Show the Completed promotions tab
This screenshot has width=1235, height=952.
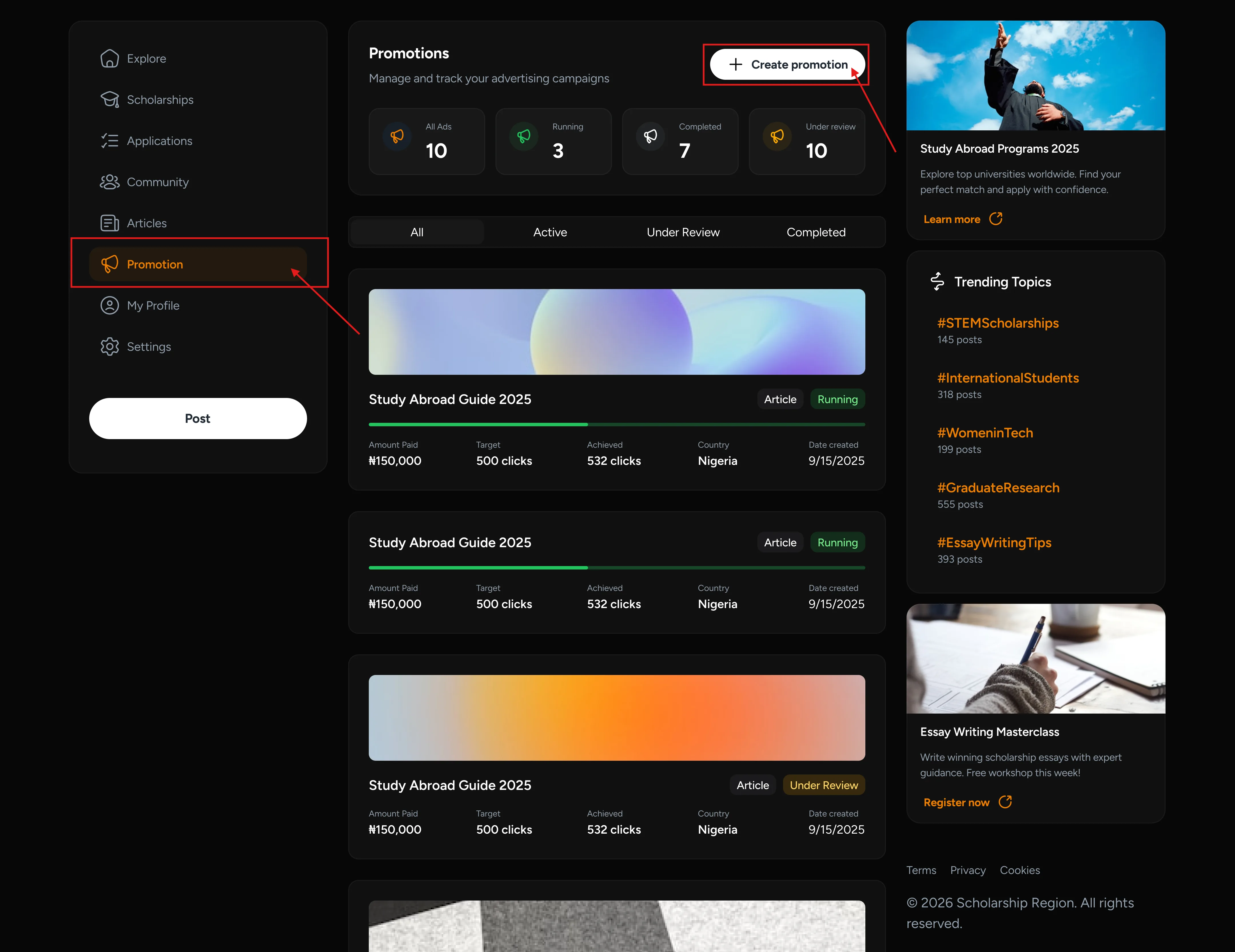[816, 232]
